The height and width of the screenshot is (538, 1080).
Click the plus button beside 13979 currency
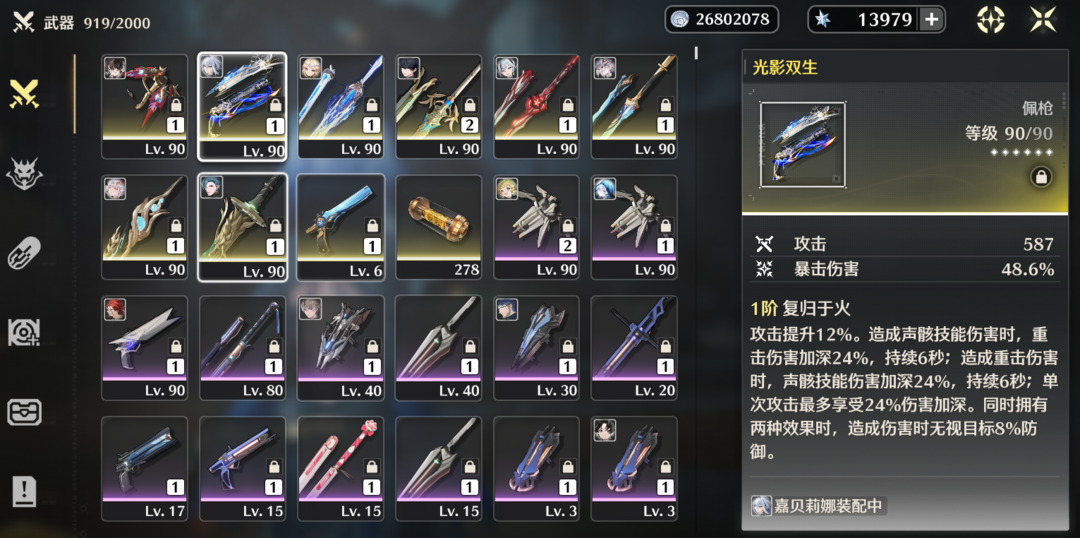(x=931, y=20)
